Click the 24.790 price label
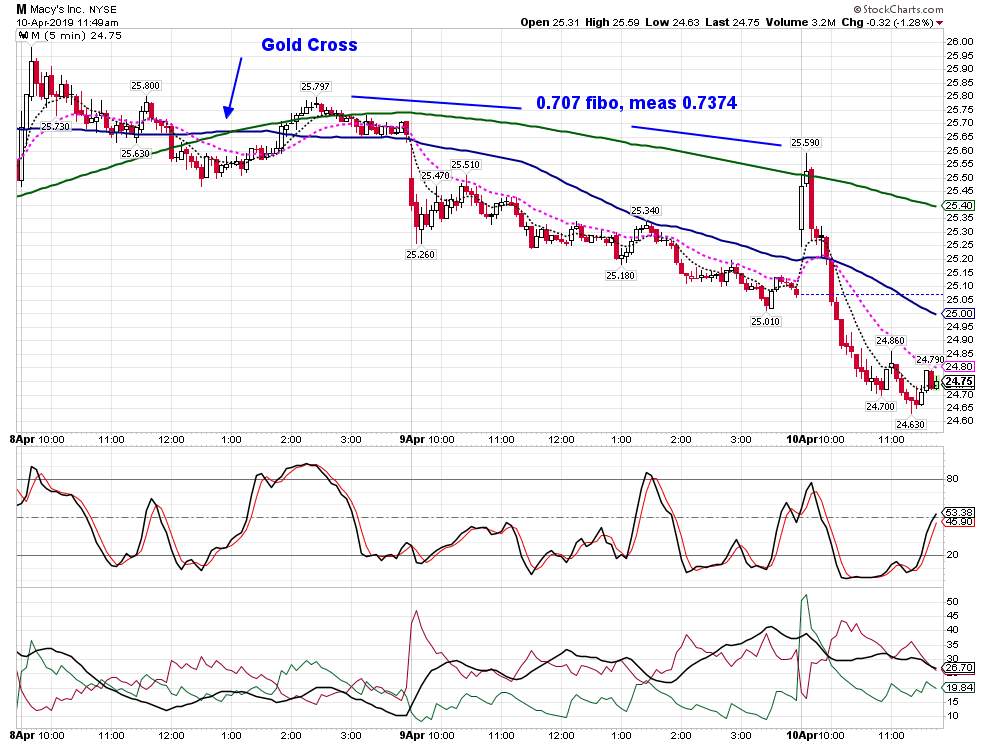 coord(930,360)
